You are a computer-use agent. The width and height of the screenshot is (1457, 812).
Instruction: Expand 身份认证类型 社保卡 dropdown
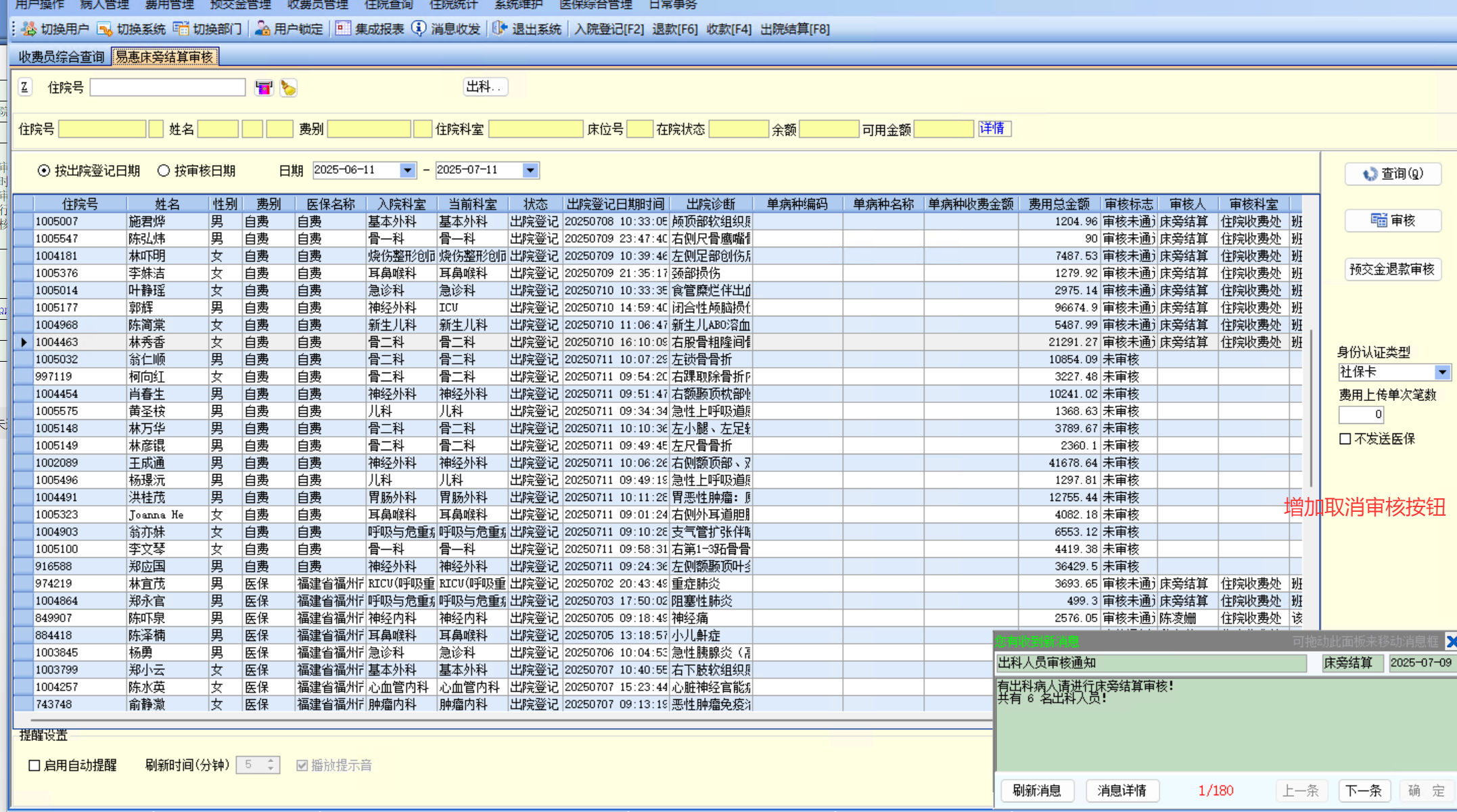tap(1442, 373)
